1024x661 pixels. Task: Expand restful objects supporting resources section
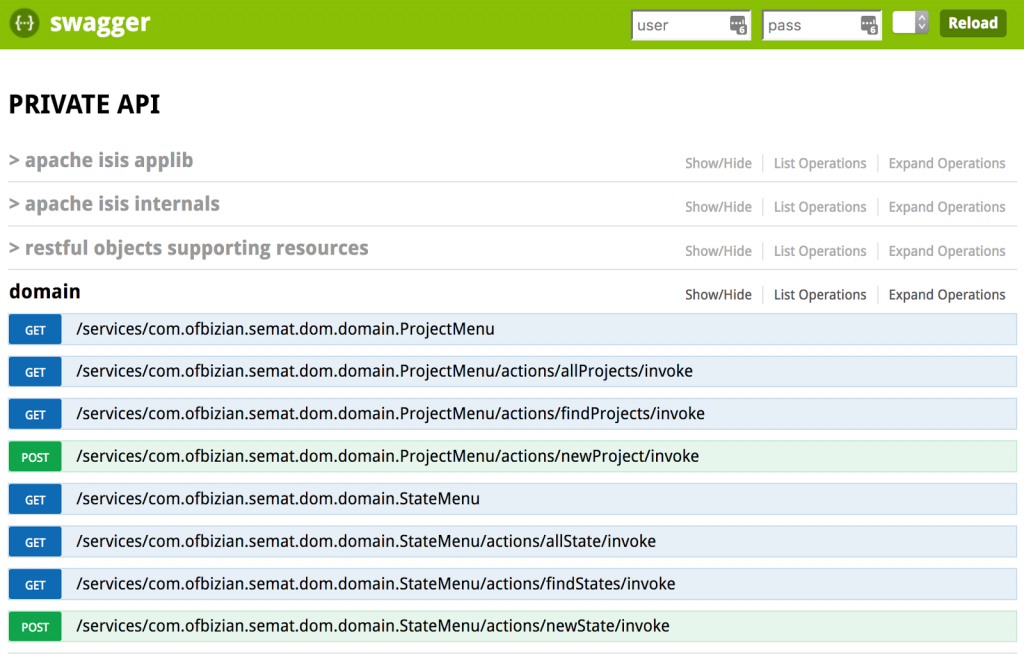189,248
